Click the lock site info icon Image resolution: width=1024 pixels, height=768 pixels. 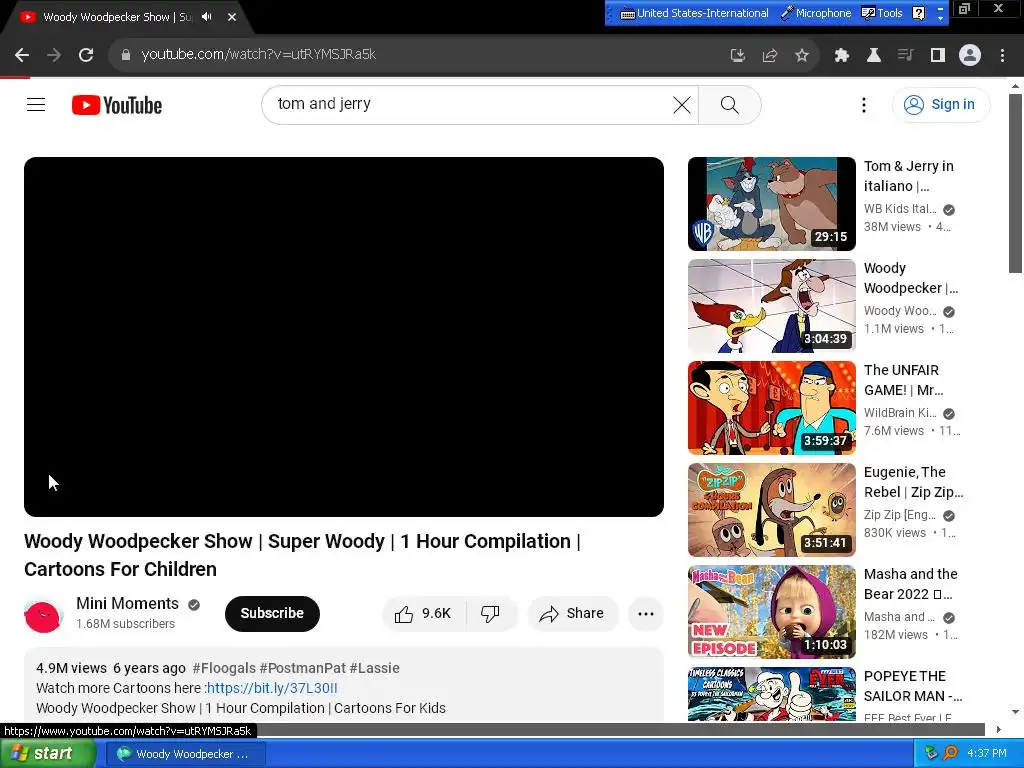coord(125,55)
